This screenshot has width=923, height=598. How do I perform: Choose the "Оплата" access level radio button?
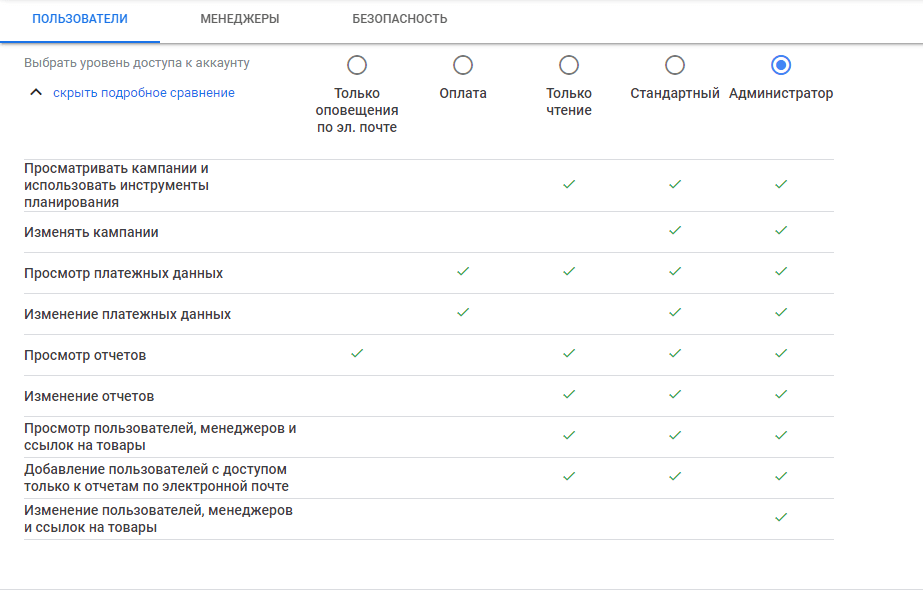coord(463,65)
